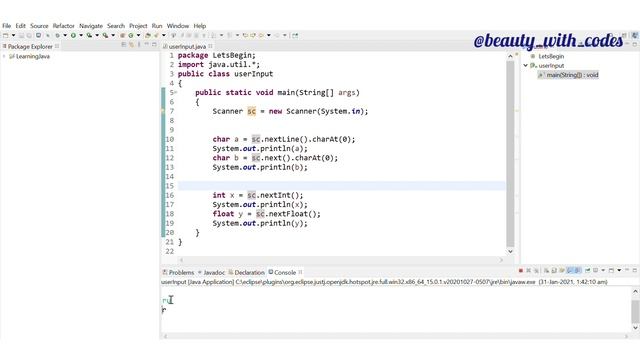Click the Console scrollbar up arrow
This screenshot has height=360, width=640.
(635, 291)
